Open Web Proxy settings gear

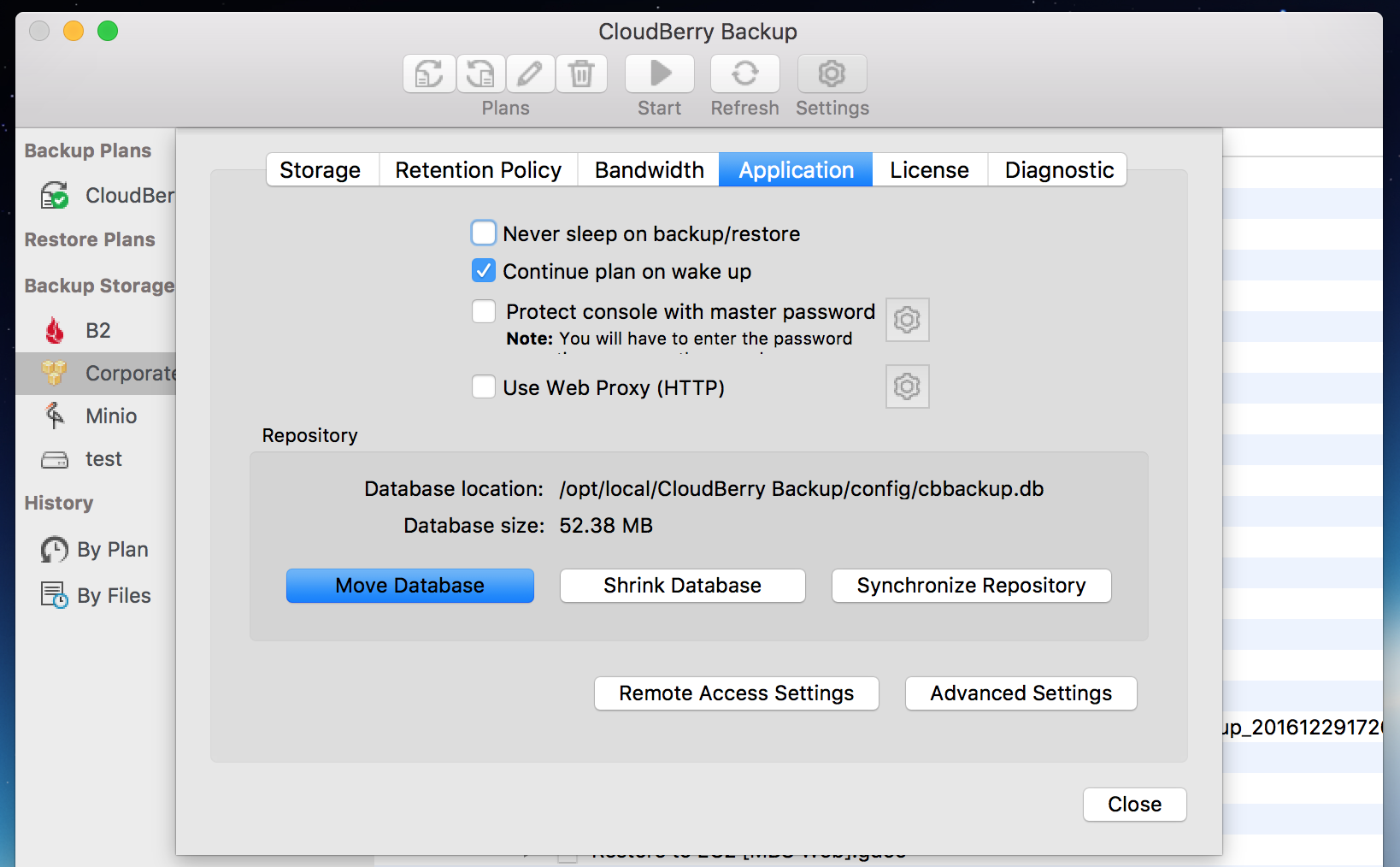tap(907, 387)
